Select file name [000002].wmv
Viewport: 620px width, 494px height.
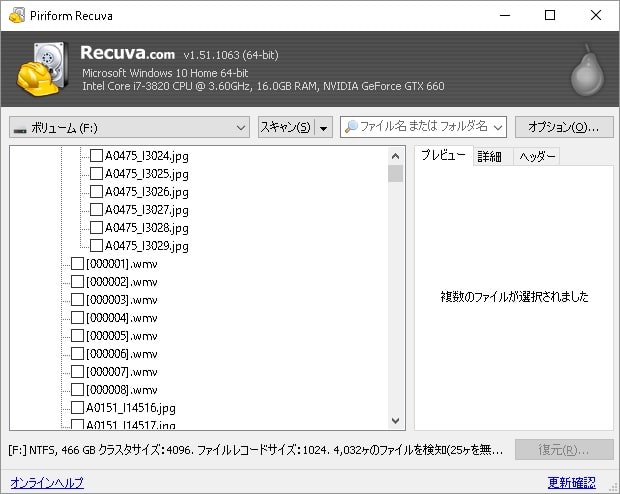[122, 282]
